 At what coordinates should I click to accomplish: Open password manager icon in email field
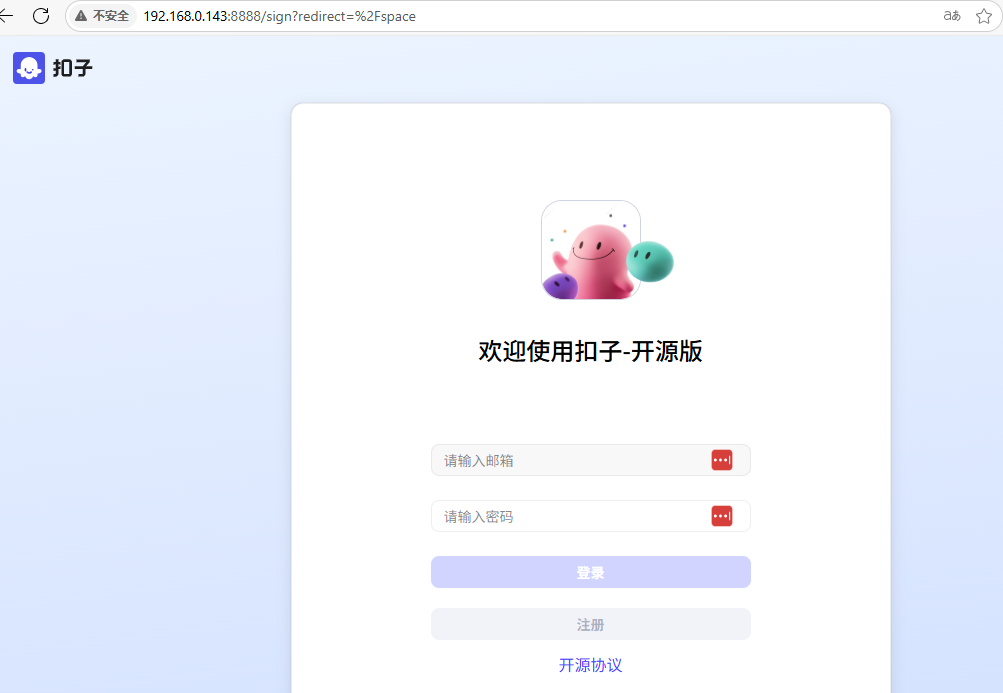722,460
